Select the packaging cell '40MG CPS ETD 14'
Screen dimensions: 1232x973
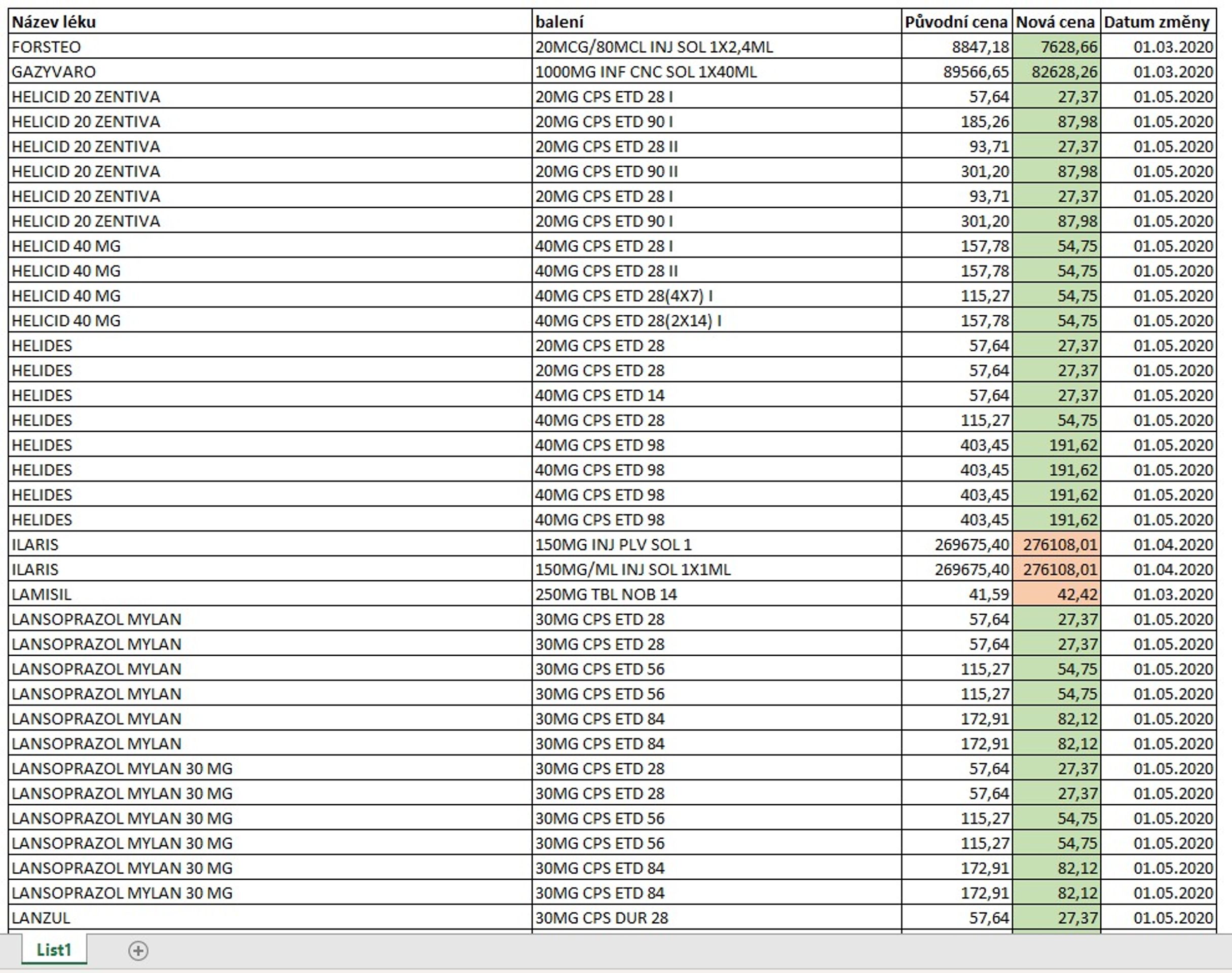pos(717,395)
